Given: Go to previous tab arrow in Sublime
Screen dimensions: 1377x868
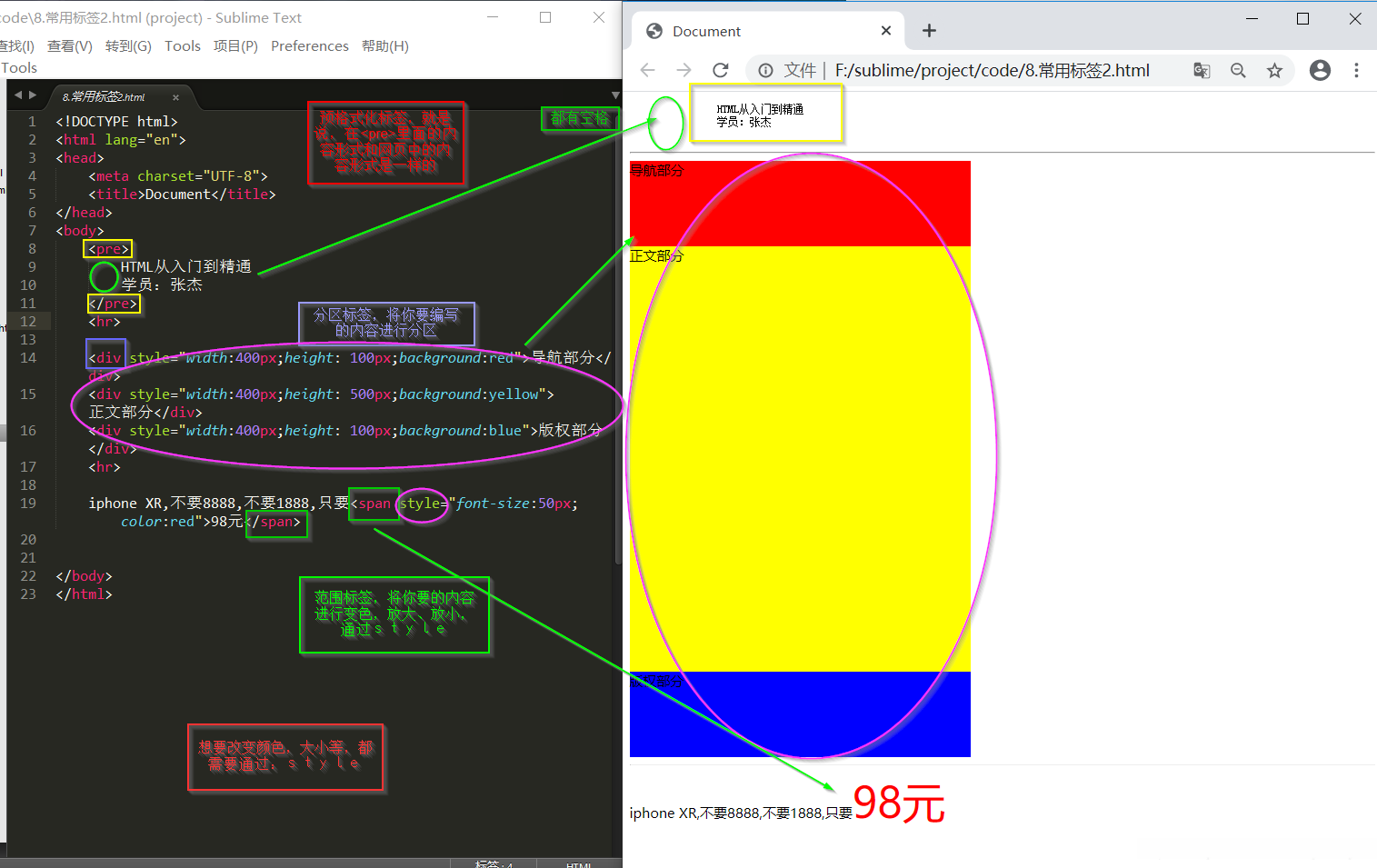Looking at the screenshot, I should tap(17, 95).
